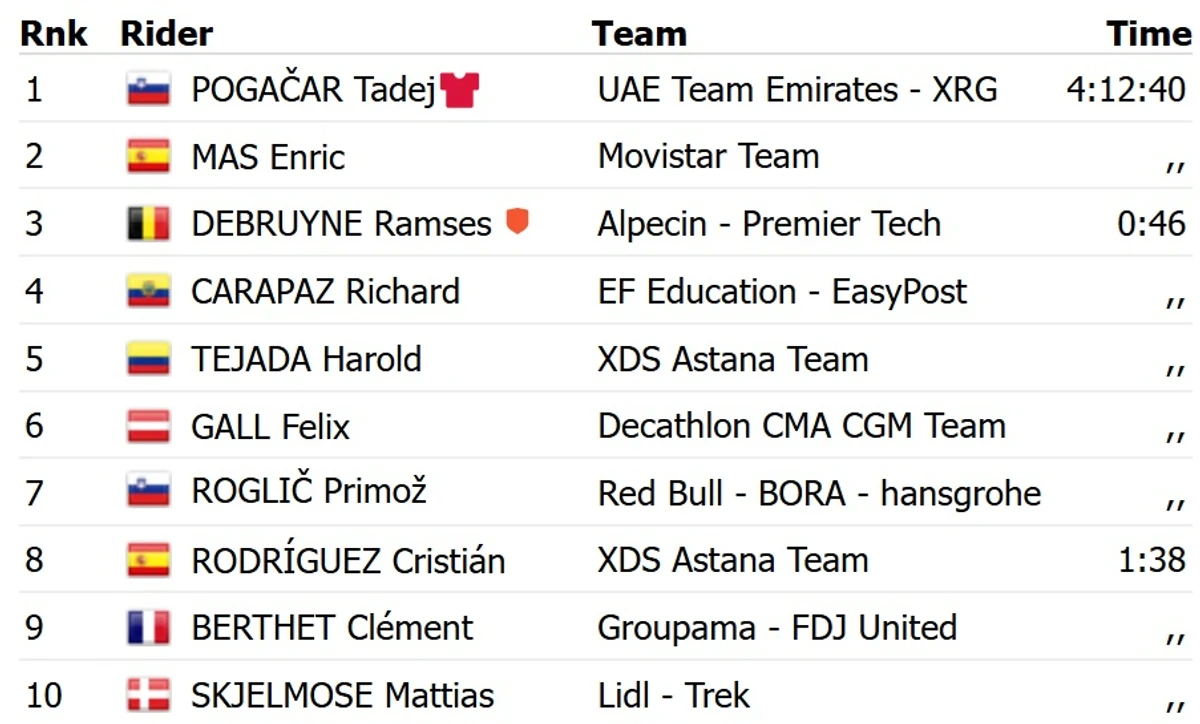
Task: Click the Danish flag next to Skjelmose
Action: pos(148,694)
